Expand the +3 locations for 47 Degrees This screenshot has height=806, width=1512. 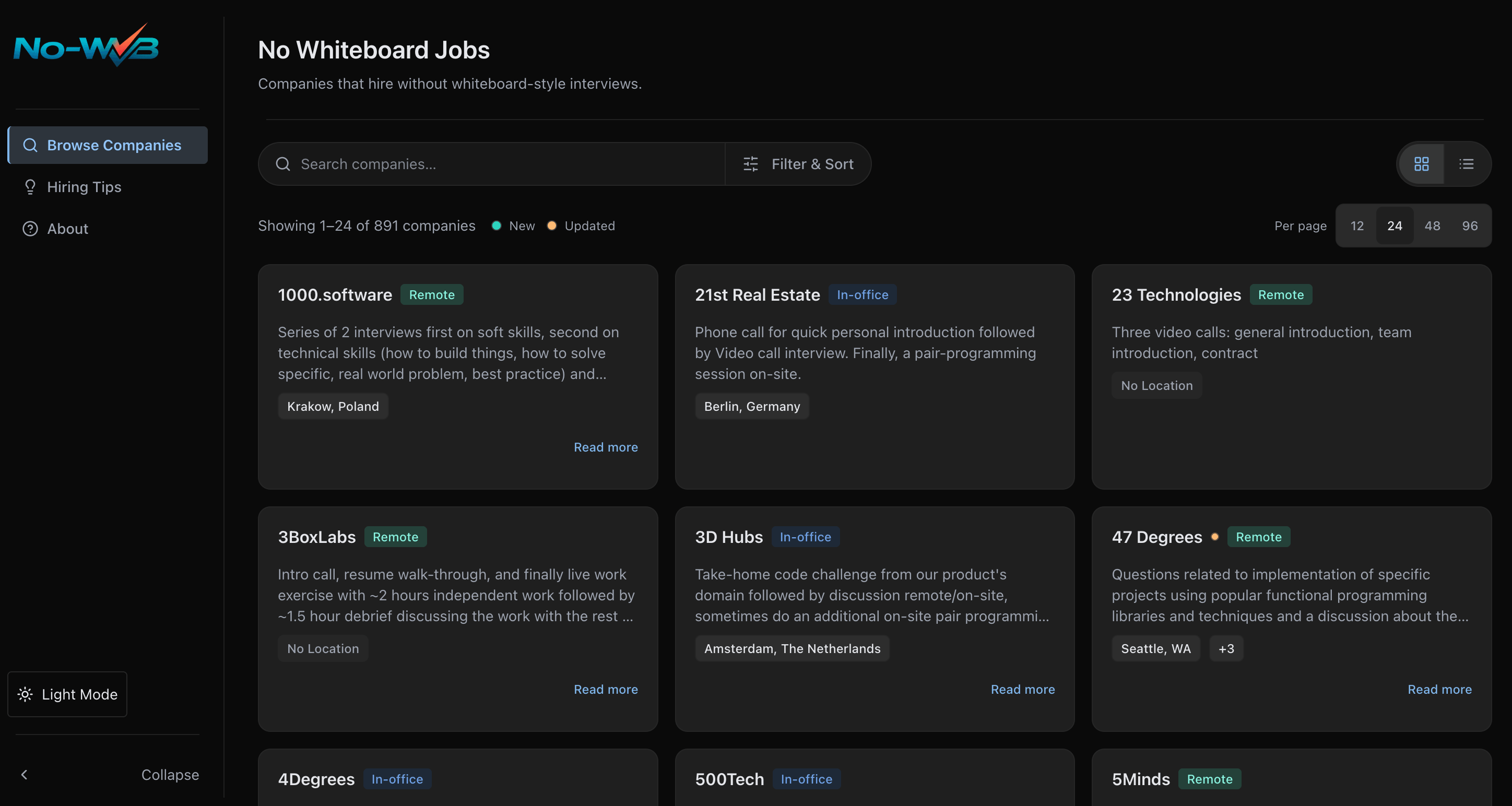point(1225,648)
